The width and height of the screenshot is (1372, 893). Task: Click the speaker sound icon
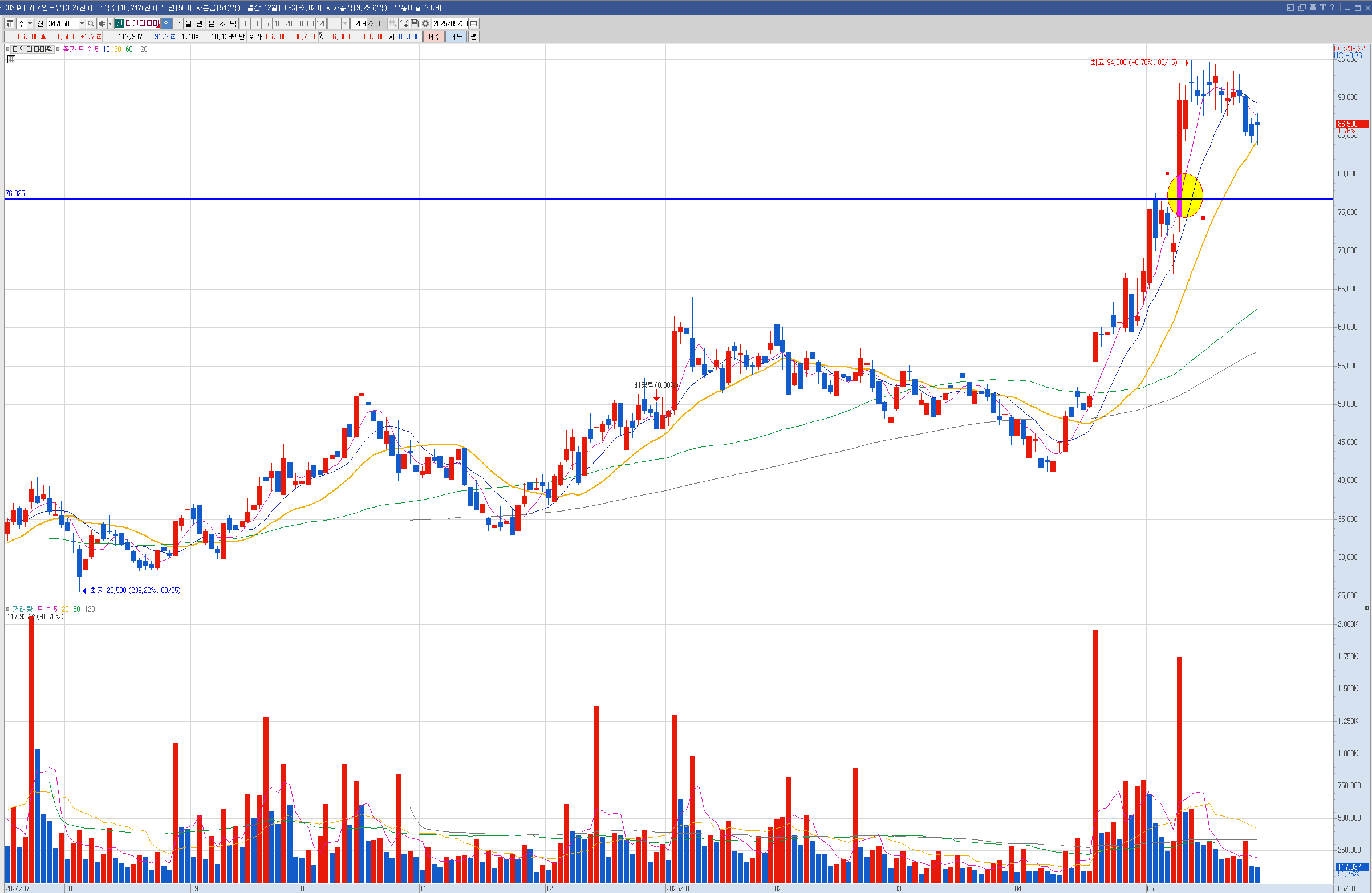tap(102, 23)
